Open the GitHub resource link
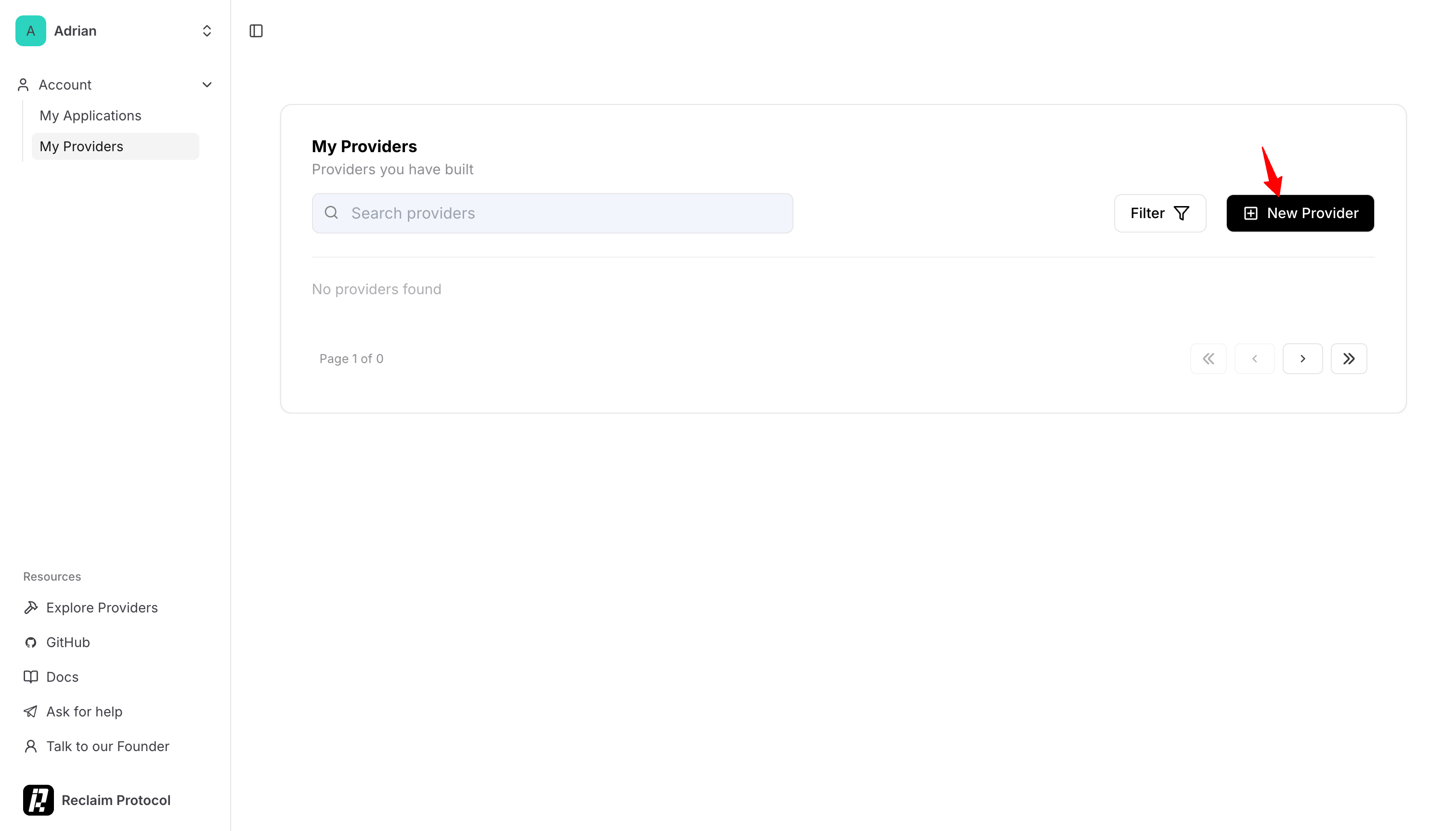1456x831 pixels. (68, 642)
